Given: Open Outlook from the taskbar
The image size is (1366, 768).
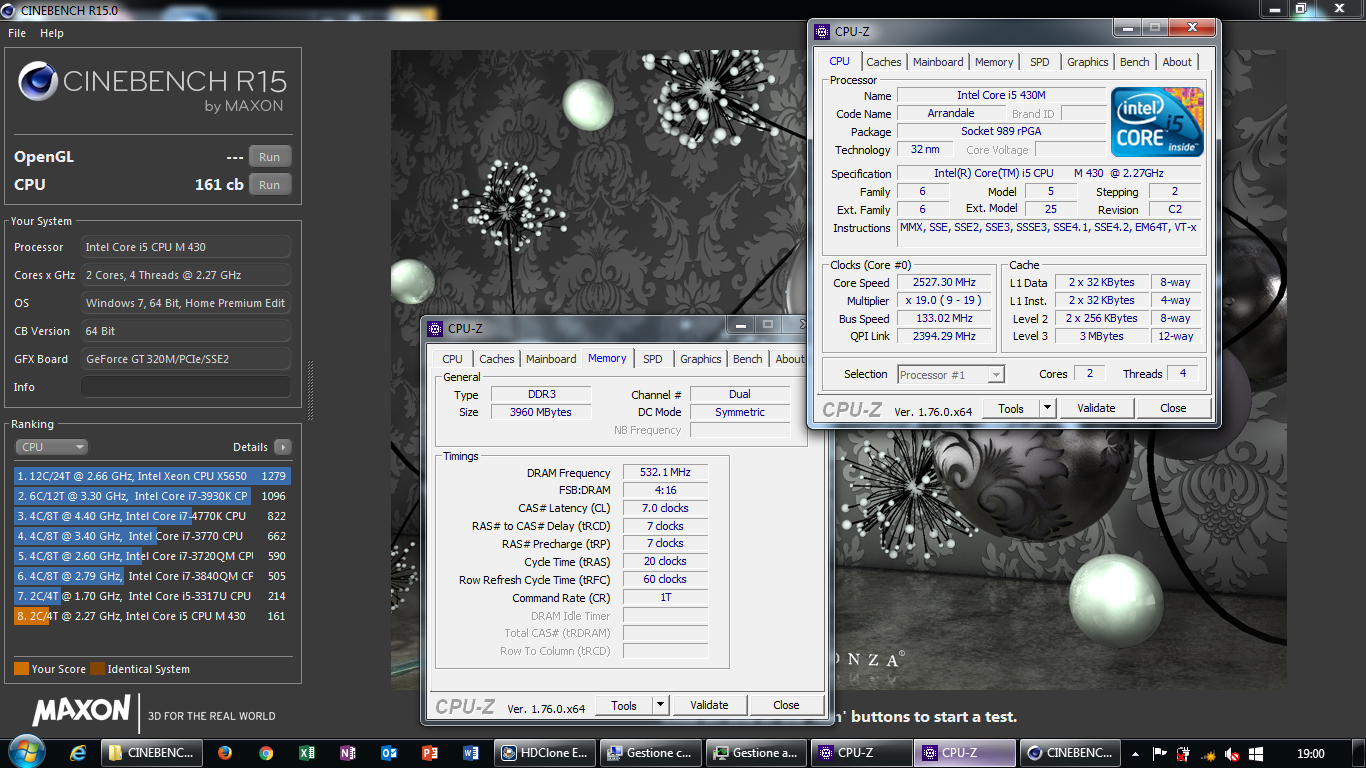Looking at the screenshot, I should [x=389, y=753].
